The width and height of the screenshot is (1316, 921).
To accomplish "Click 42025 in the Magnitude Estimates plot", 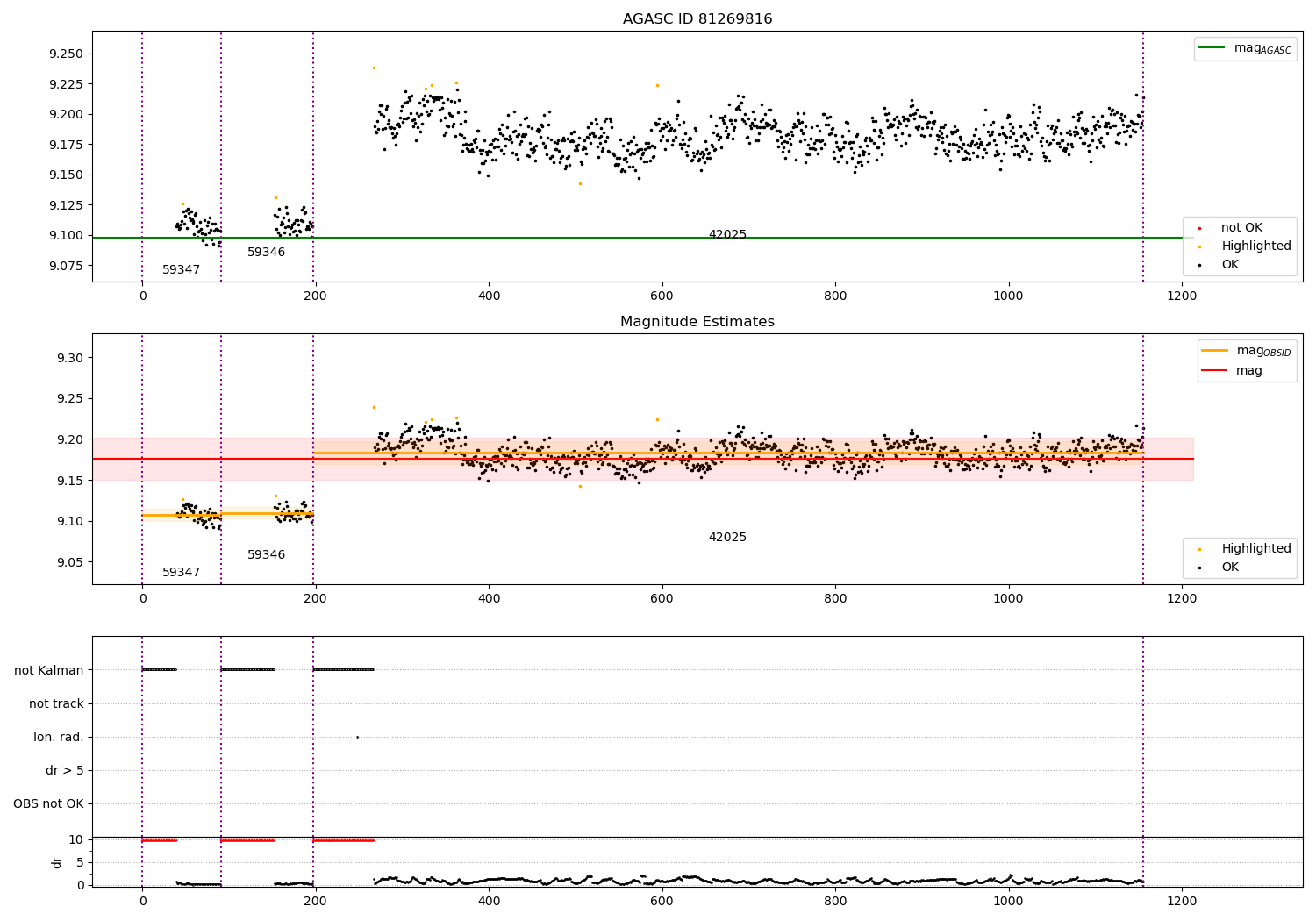I will pos(727,538).
